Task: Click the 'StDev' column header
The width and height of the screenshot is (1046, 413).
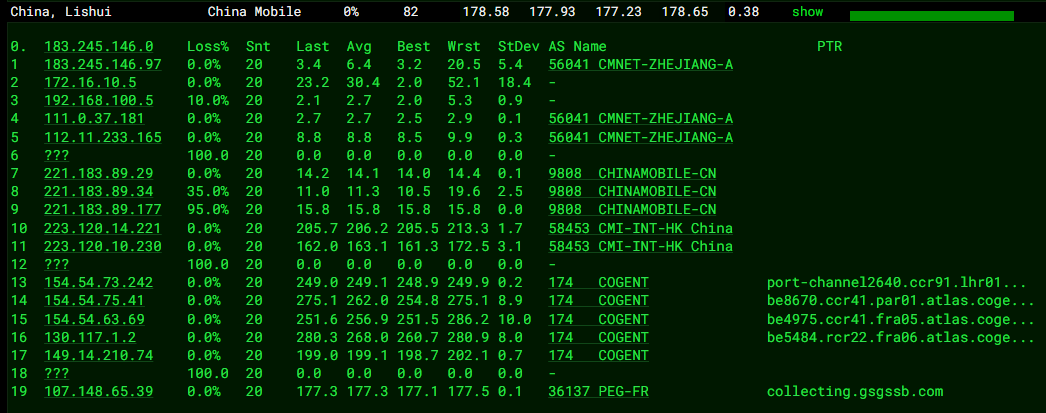Action: point(518,47)
